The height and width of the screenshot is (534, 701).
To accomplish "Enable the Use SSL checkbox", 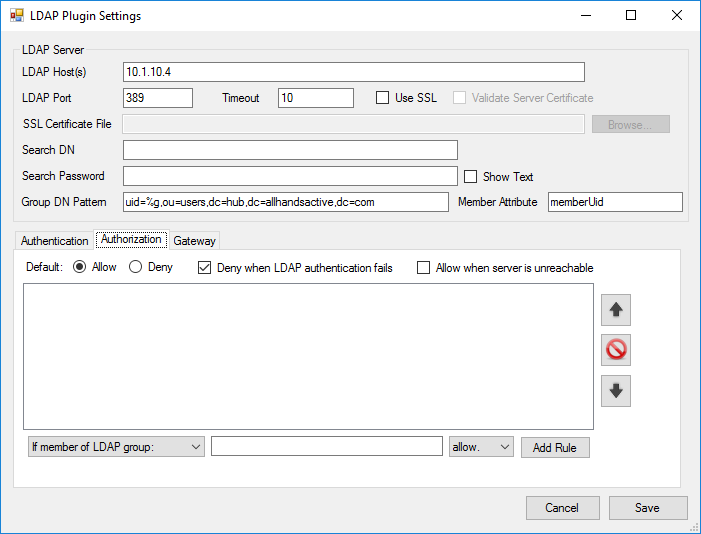I will [x=383, y=98].
